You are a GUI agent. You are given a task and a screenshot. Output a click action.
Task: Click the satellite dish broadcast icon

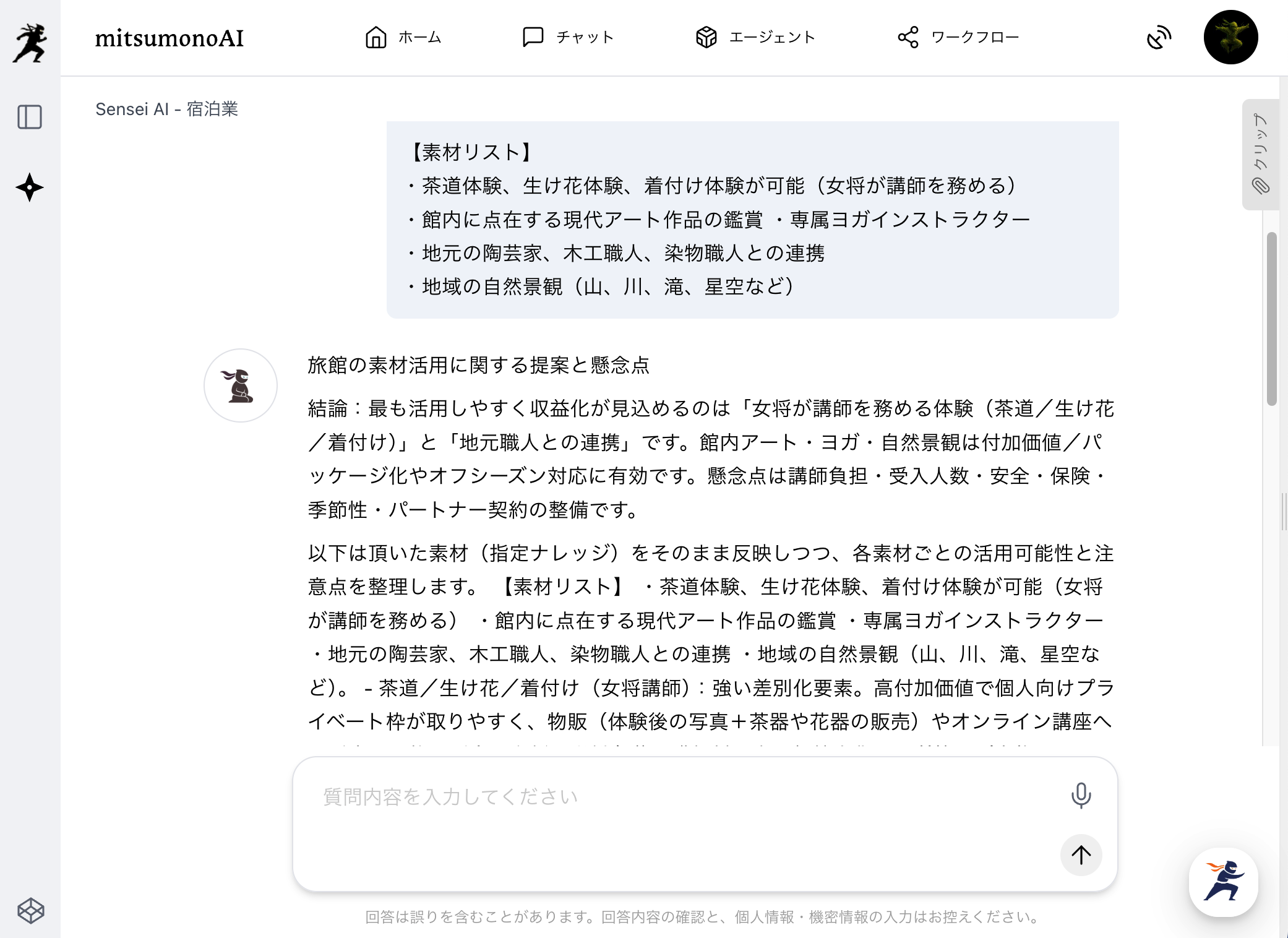[x=1159, y=37]
